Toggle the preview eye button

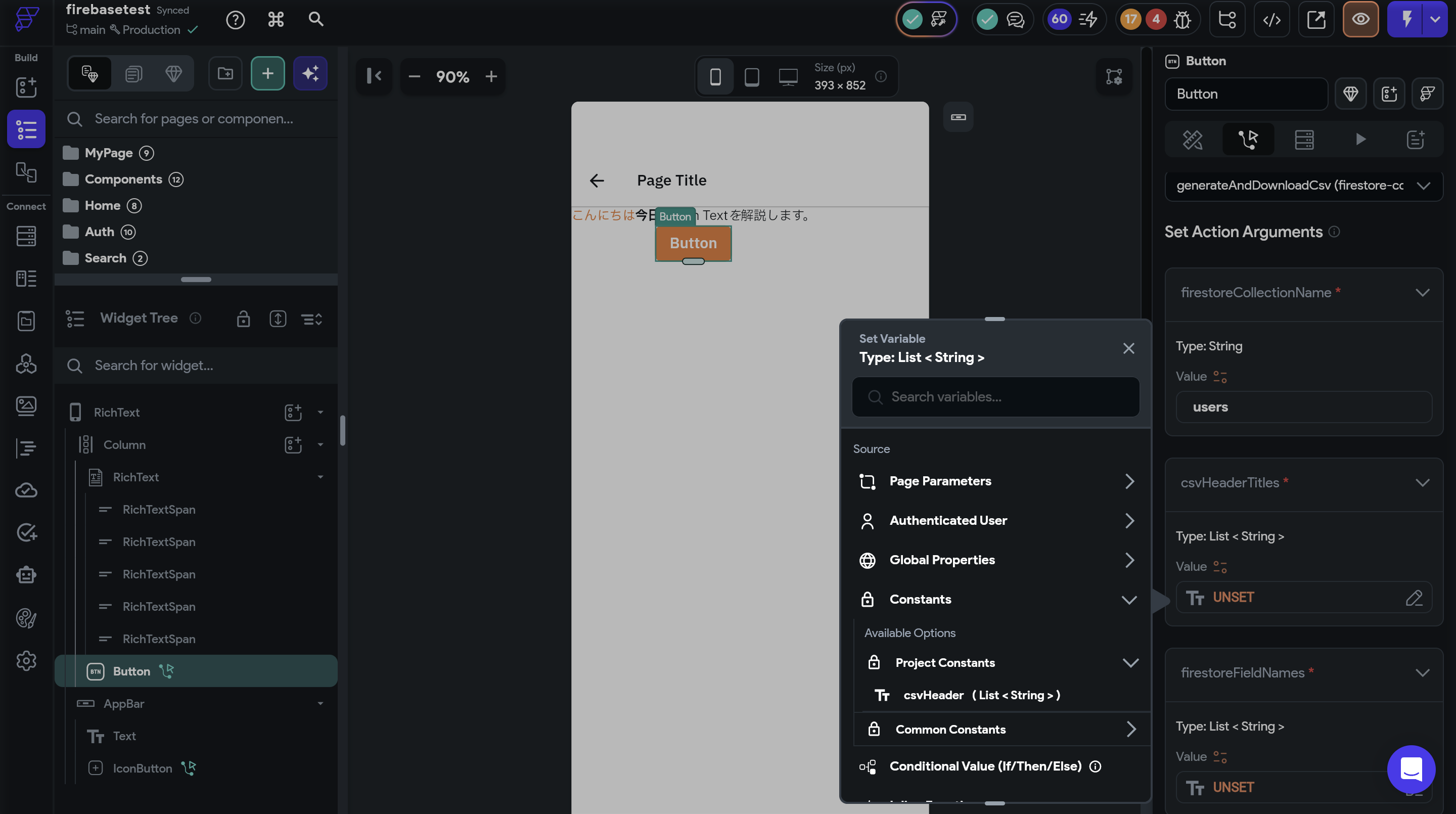(x=1360, y=20)
